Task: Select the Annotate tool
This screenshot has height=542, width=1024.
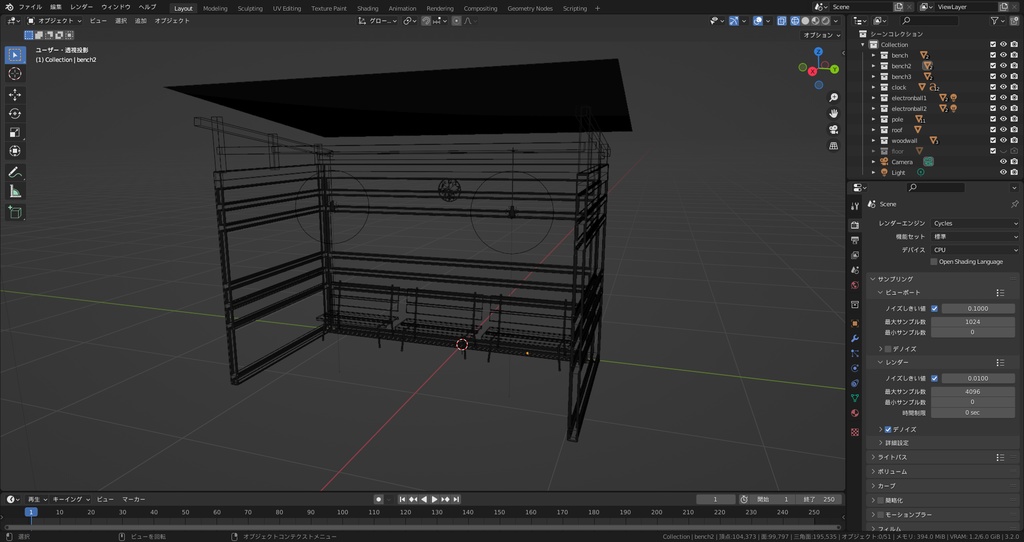Action: pos(15,172)
